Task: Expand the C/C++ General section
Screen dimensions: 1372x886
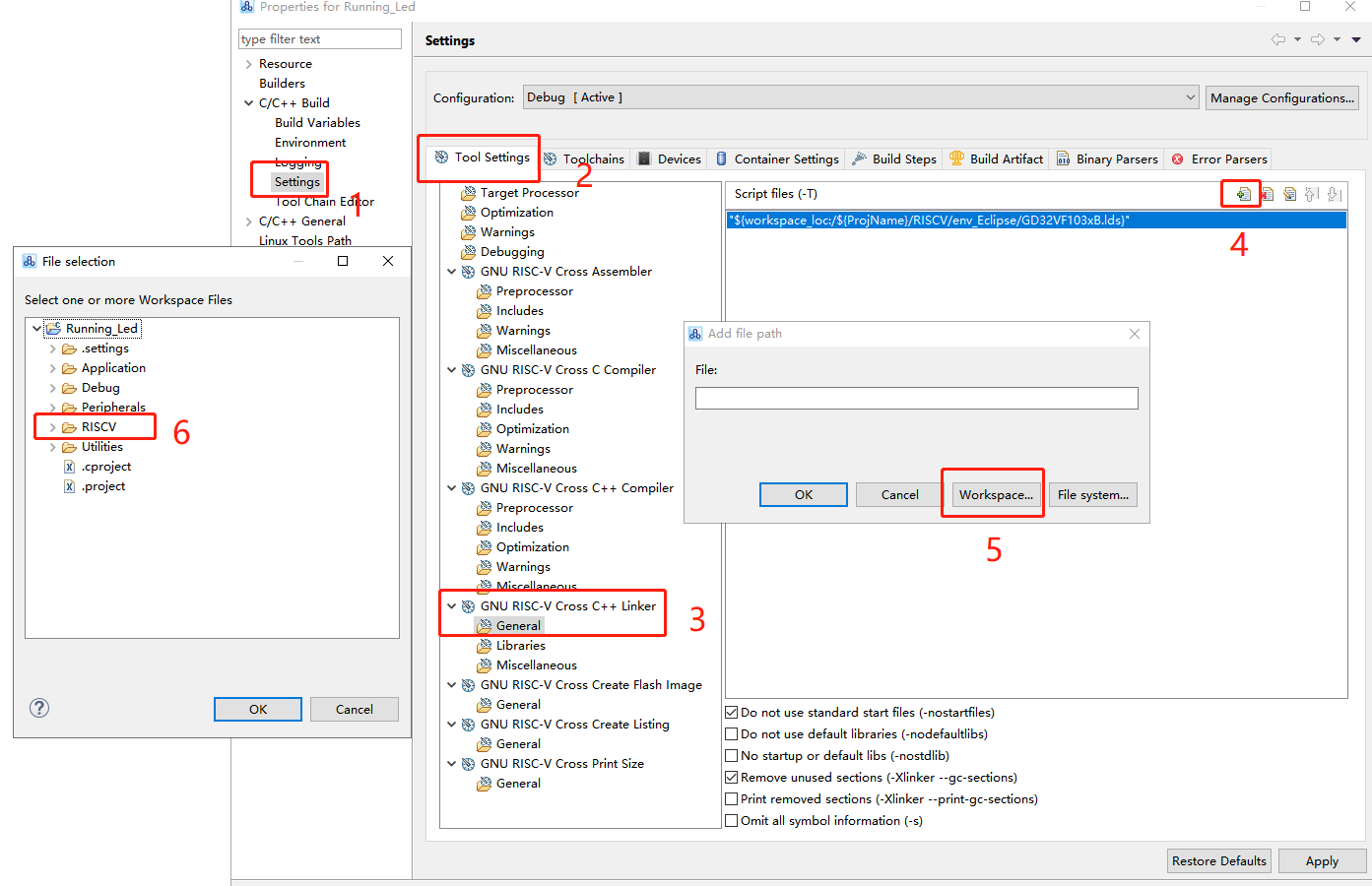Action: (248, 221)
